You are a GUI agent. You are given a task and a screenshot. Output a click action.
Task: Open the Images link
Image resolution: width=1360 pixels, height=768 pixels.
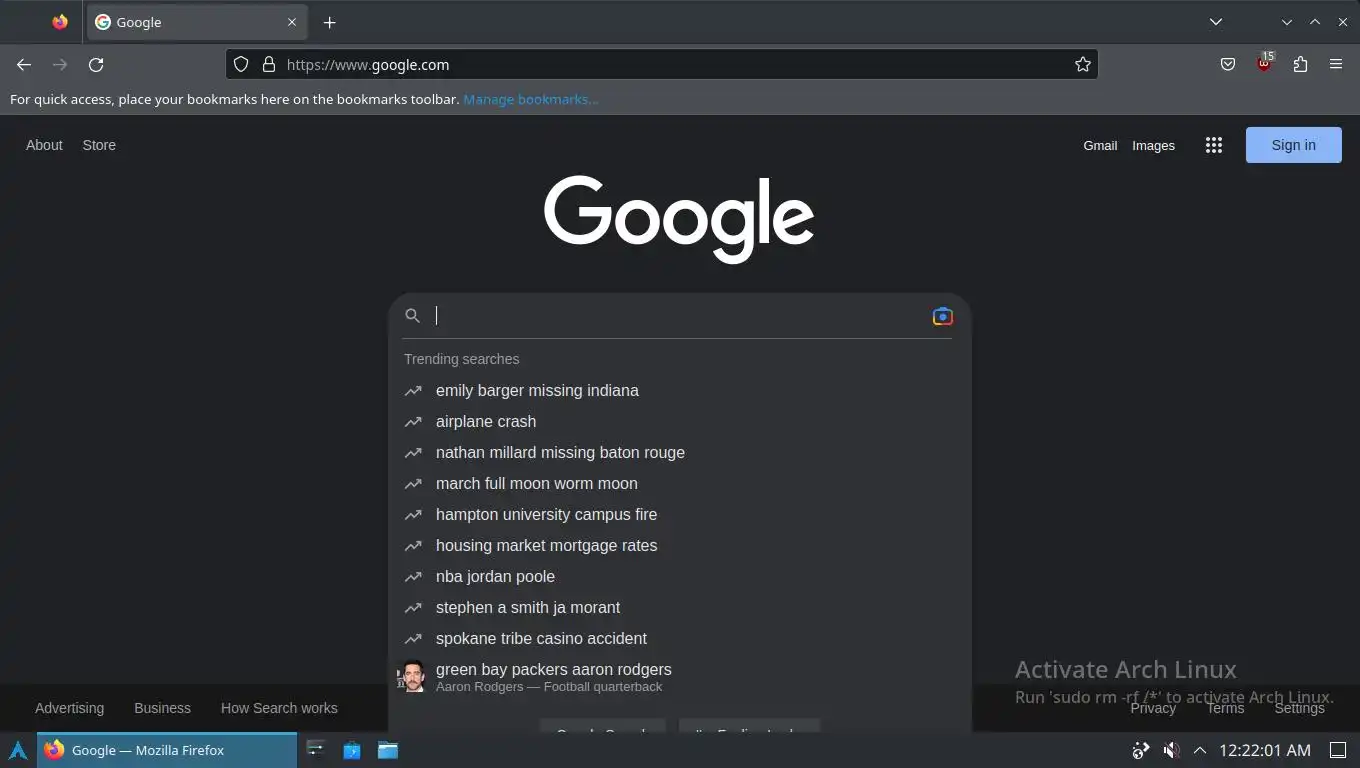pos(1153,146)
